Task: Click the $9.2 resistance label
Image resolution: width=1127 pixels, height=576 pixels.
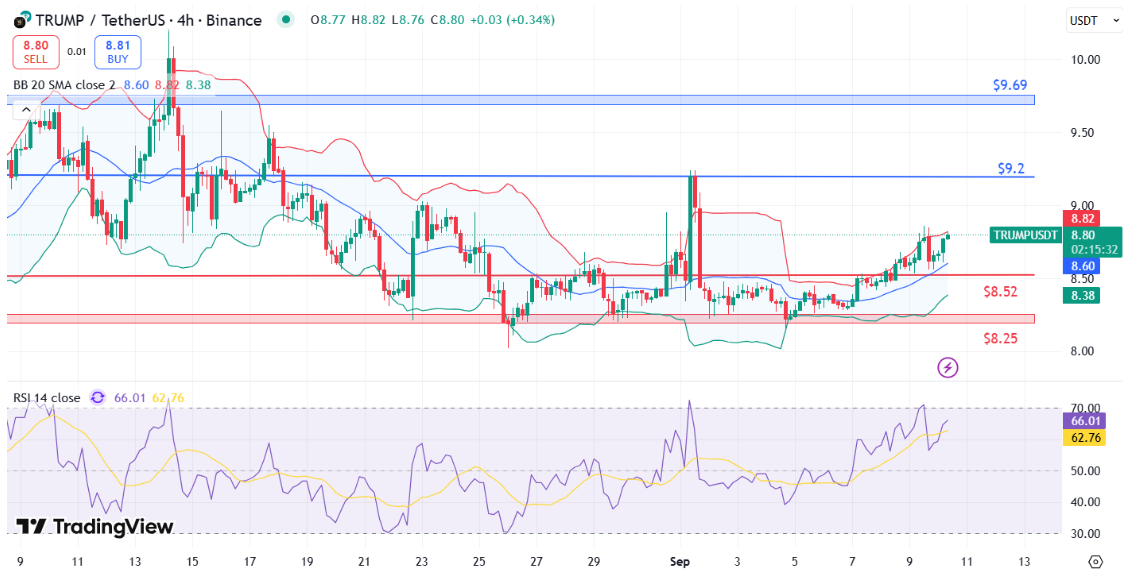Action: 1011,168
